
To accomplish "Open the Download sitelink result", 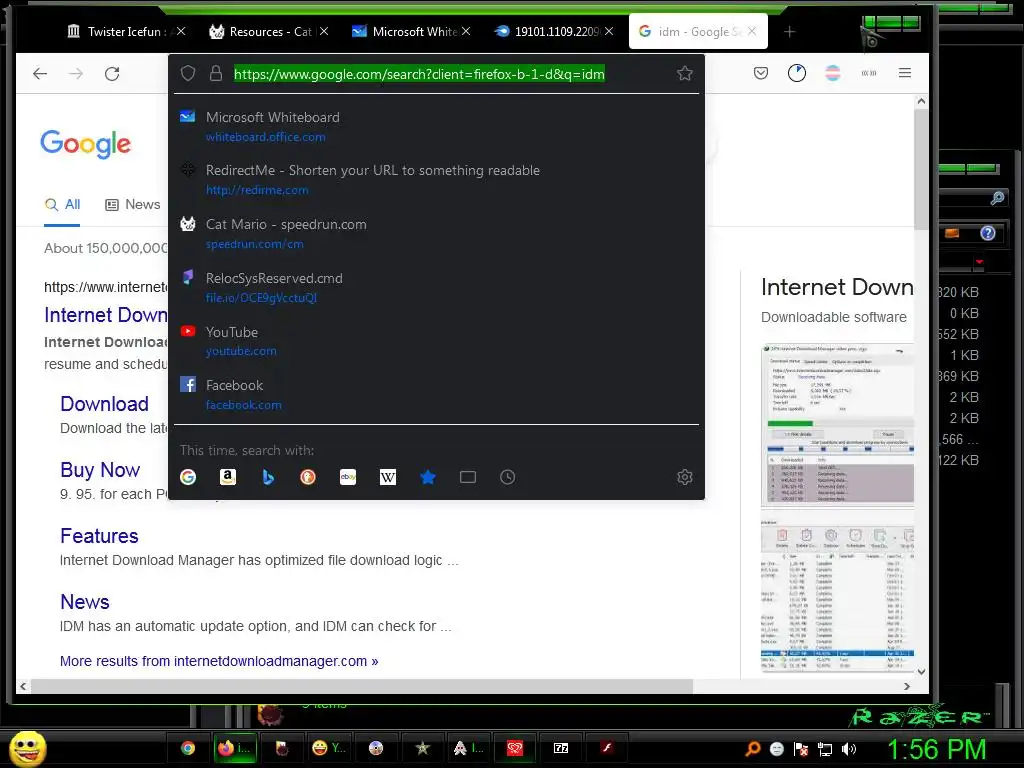I will [104, 404].
